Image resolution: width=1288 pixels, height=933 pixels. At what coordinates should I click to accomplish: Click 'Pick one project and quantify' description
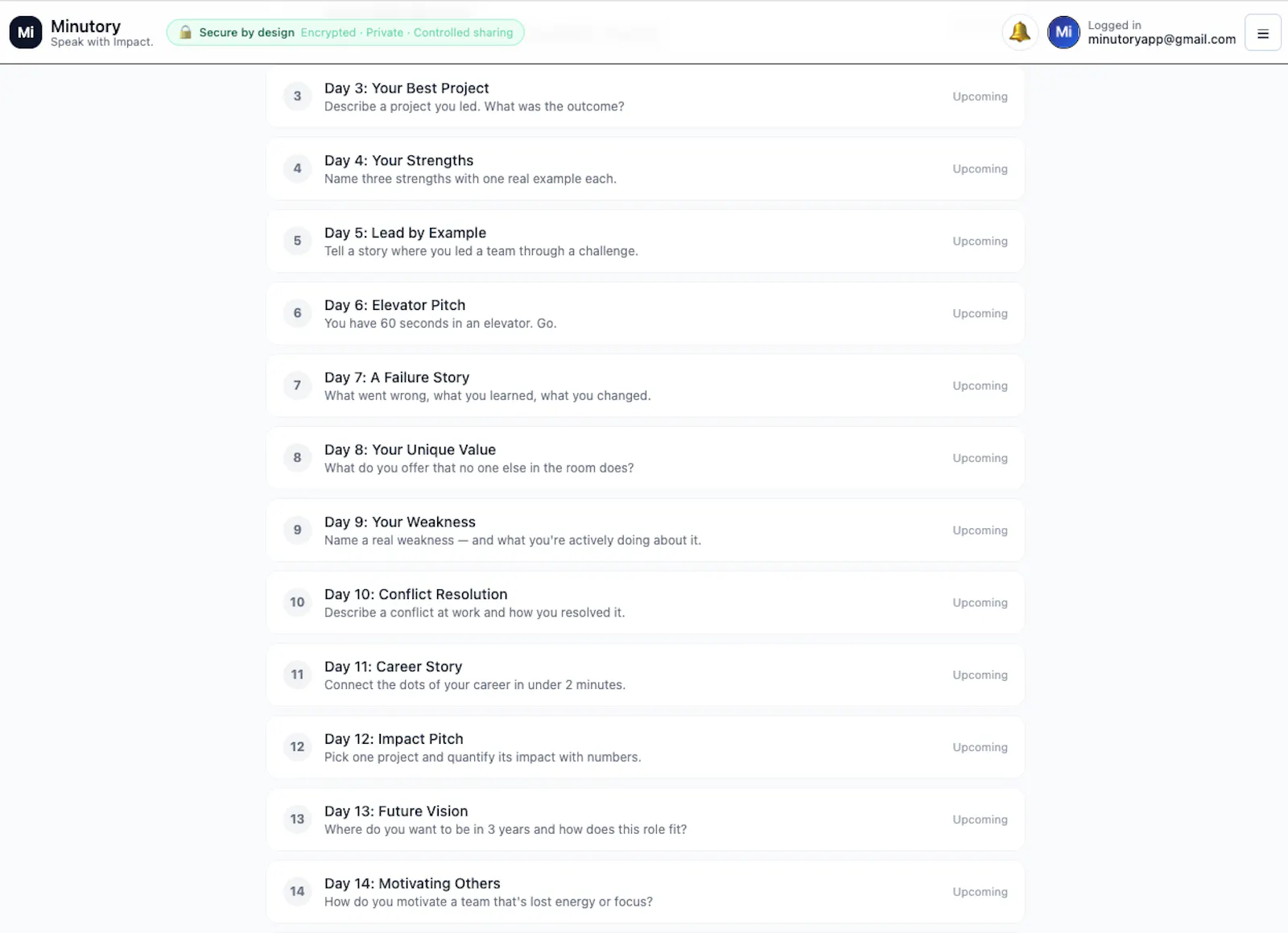click(x=483, y=758)
